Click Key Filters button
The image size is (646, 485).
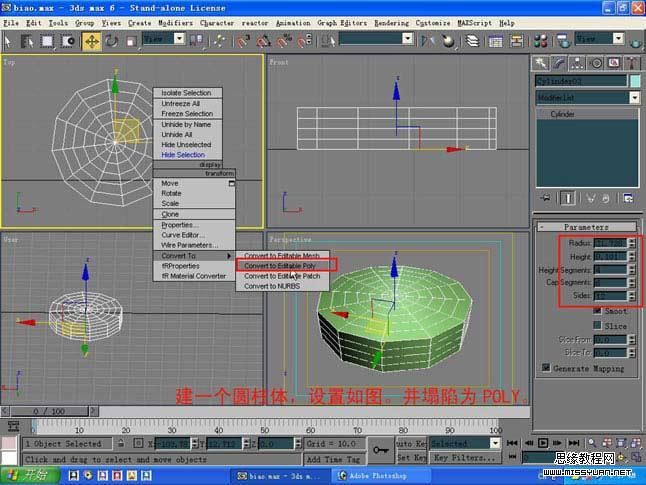coord(465,457)
